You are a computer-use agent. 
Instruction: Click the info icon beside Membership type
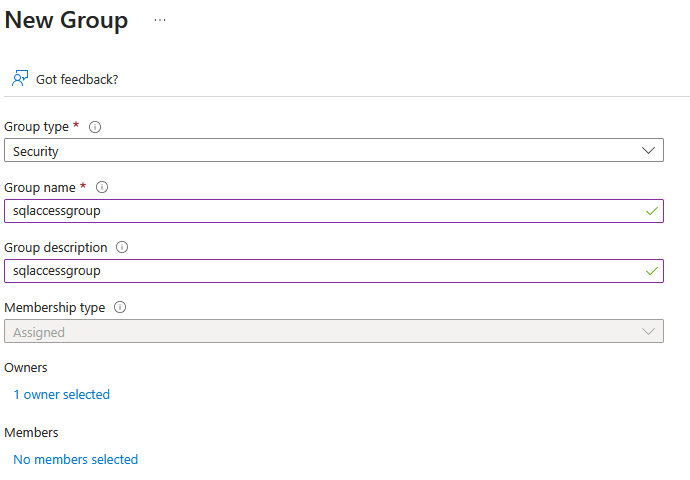pyautogui.click(x=120, y=308)
